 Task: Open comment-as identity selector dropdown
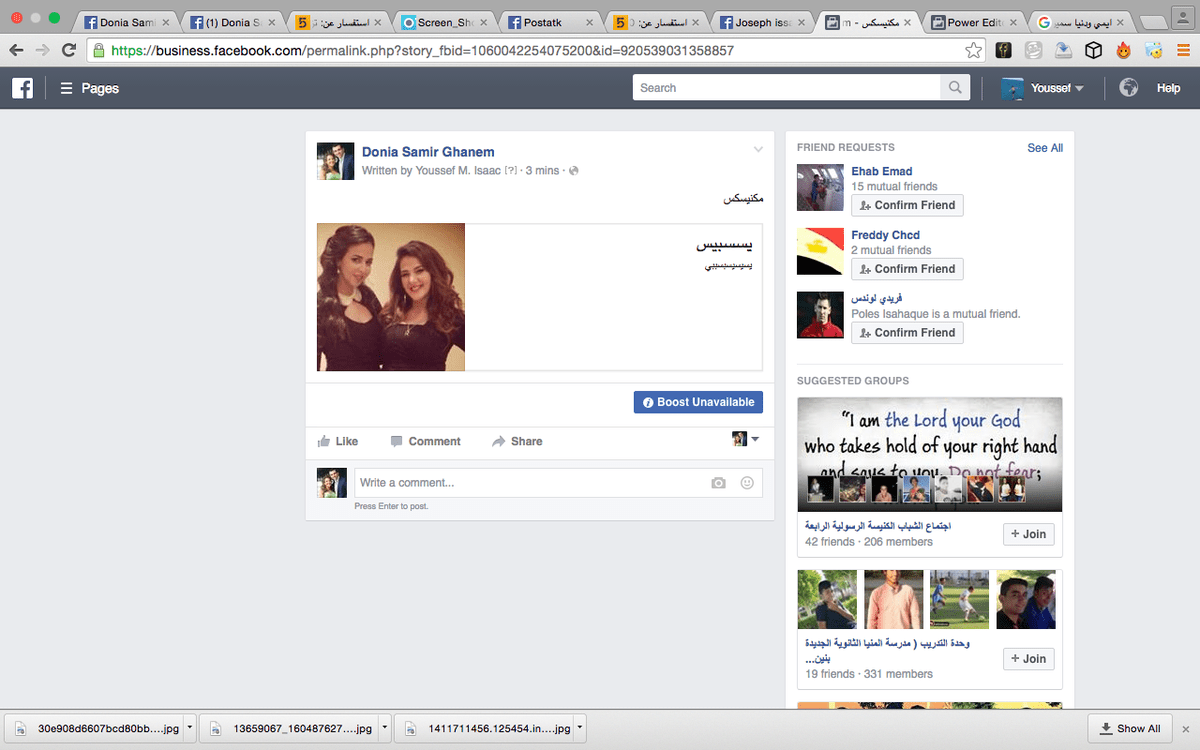click(746, 439)
